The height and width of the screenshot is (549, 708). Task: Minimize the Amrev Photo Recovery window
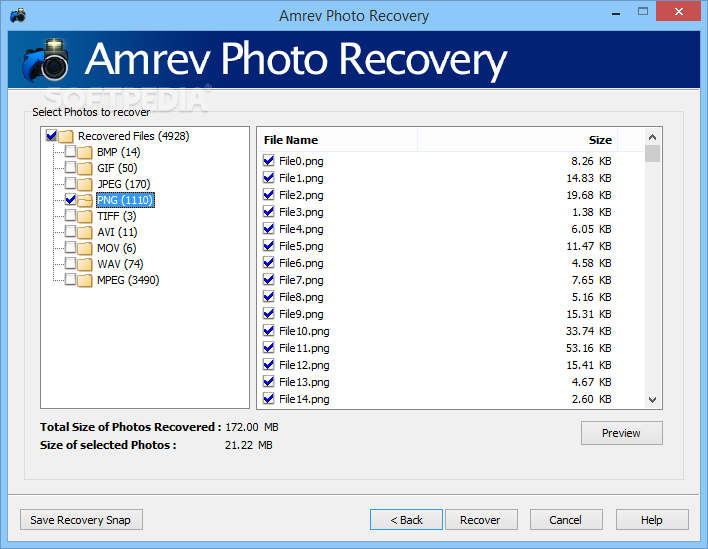click(616, 13)
